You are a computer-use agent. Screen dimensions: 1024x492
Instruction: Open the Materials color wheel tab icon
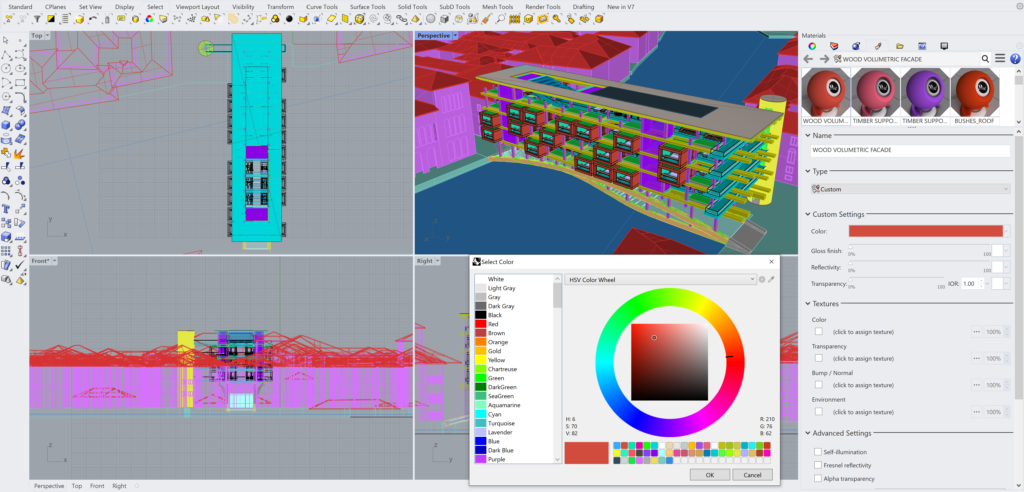812,46
